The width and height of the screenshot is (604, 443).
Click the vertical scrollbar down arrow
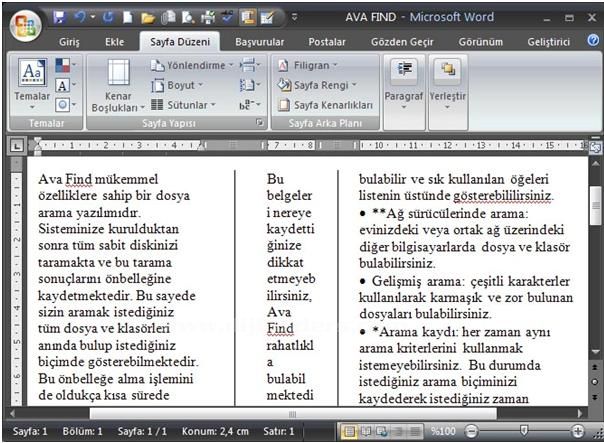596,352
